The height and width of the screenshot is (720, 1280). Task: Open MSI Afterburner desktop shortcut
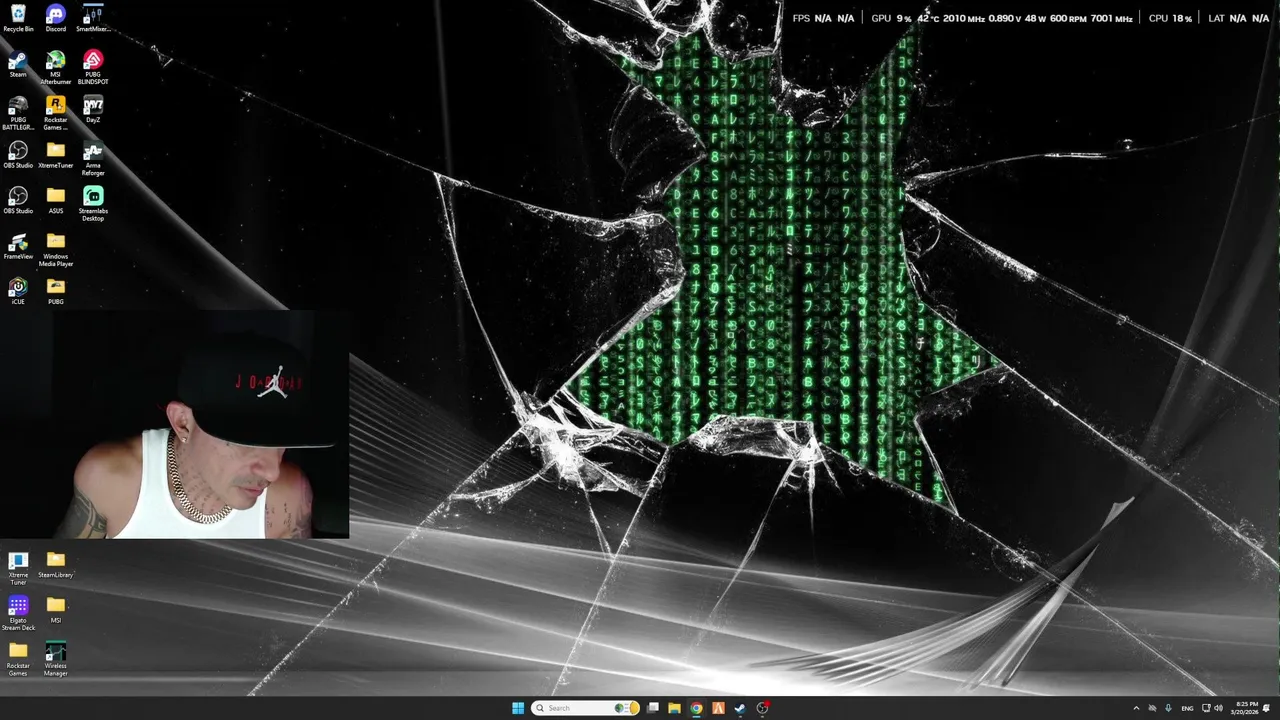click(56, 67)
